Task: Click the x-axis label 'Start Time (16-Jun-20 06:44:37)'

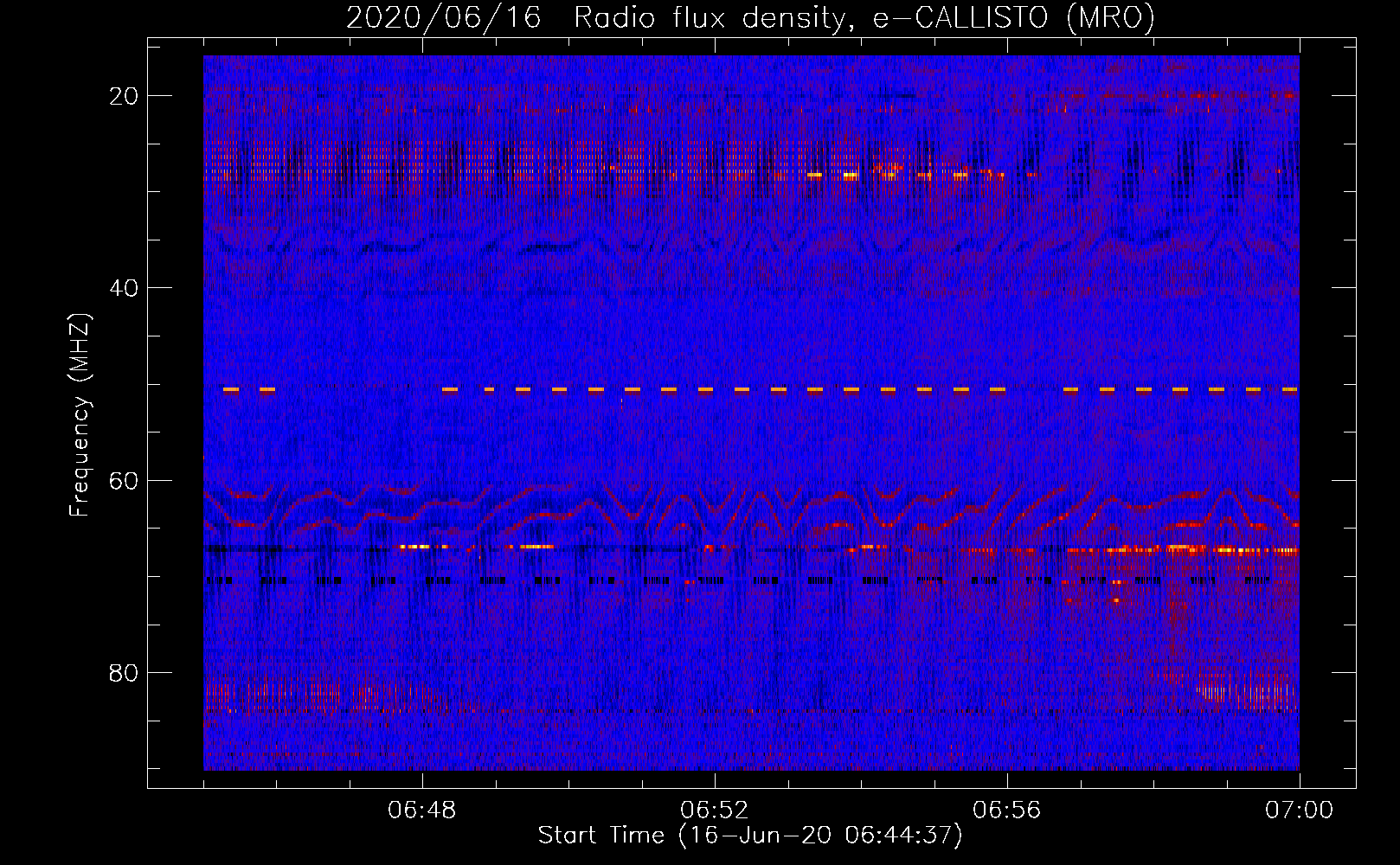Action: 750,836
